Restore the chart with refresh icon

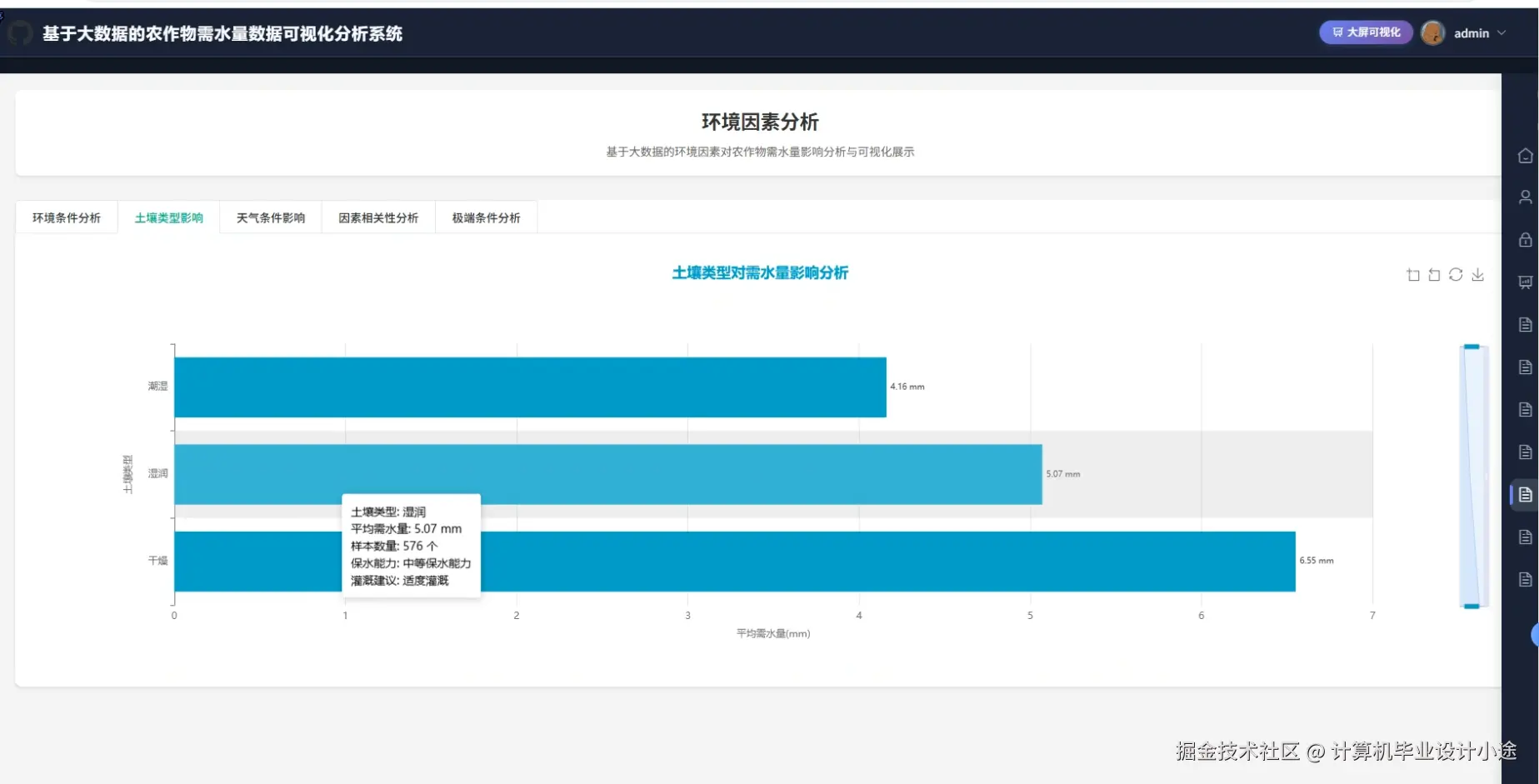point(1456,275)
